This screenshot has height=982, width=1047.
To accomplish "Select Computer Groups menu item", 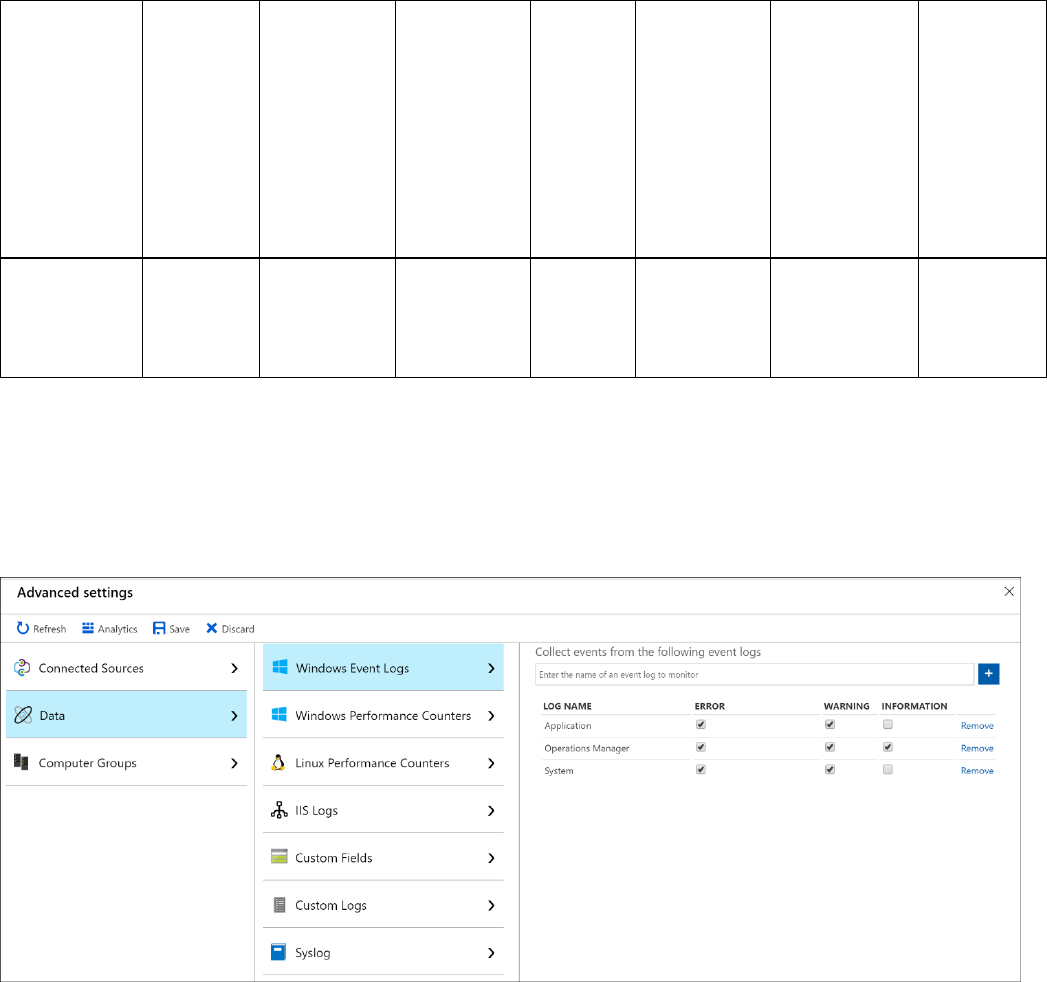I will click(126, 762).
